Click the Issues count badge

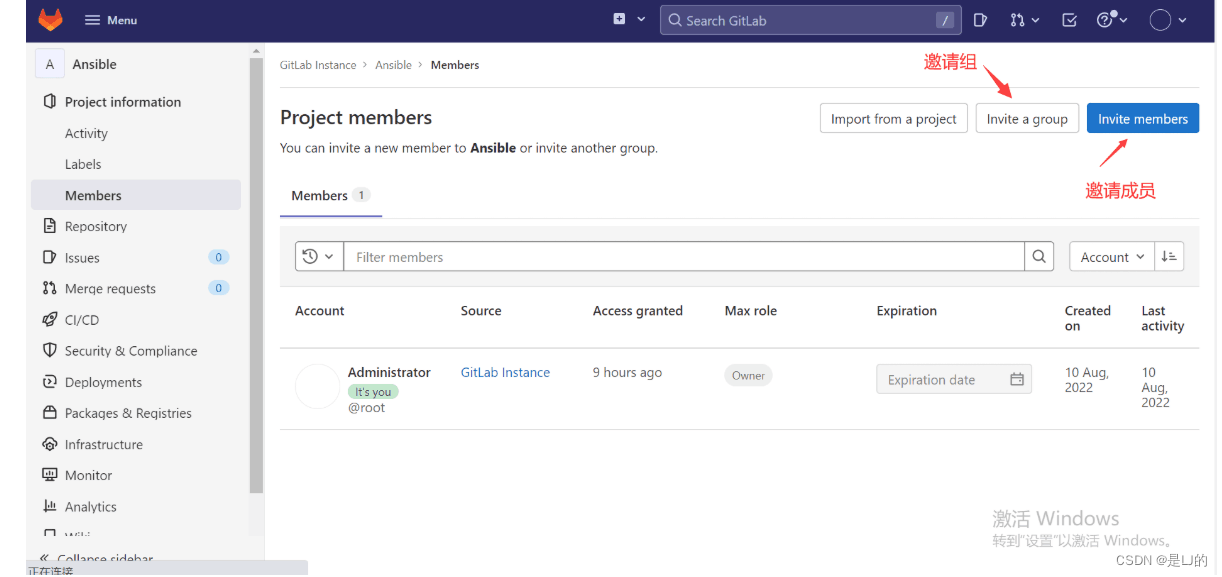click(219, 257)
